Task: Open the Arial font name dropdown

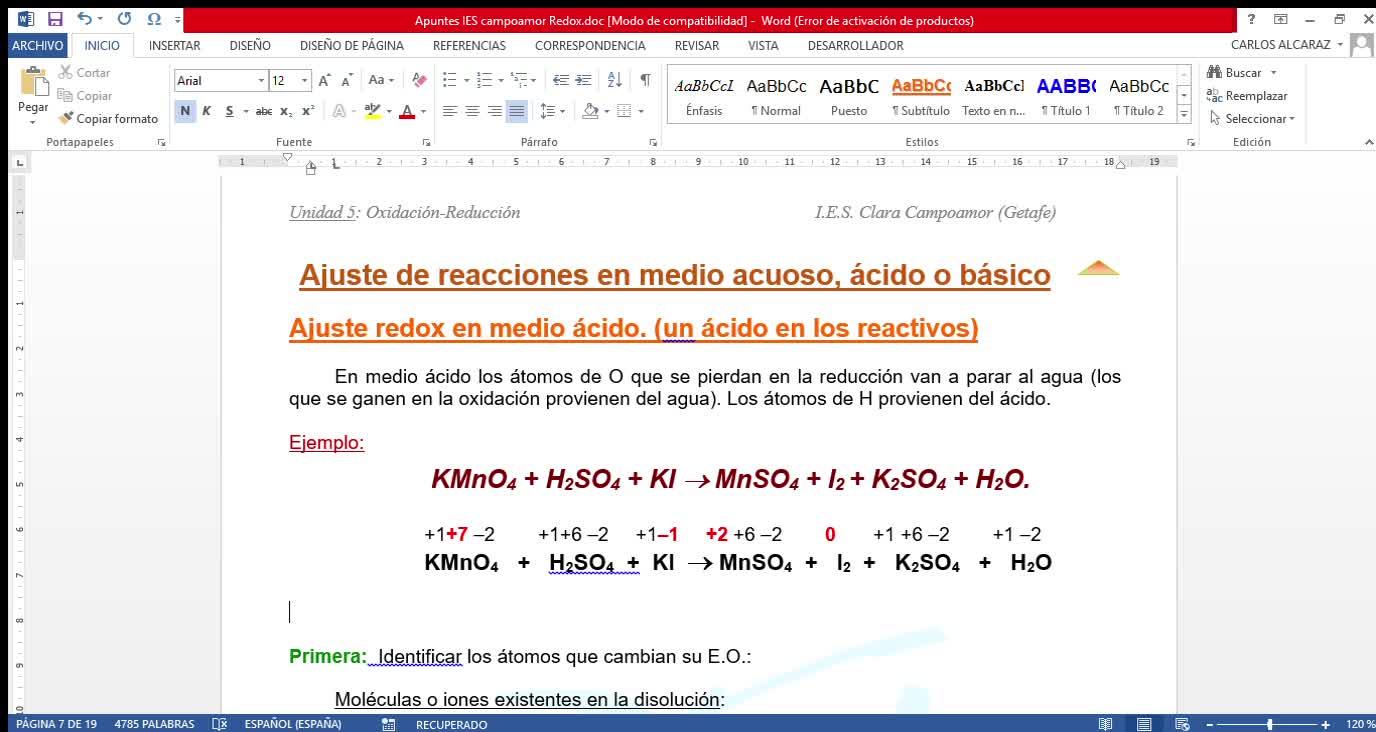Action: tap(261, 80)
